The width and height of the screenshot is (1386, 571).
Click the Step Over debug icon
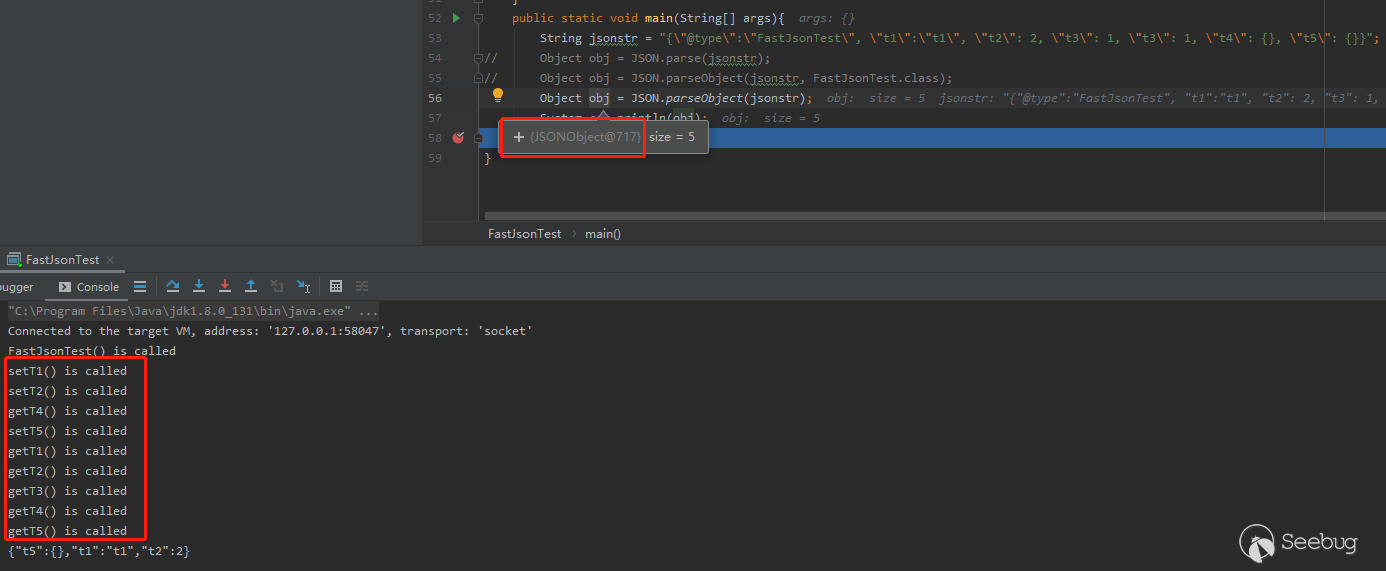[x=173, y=286]
